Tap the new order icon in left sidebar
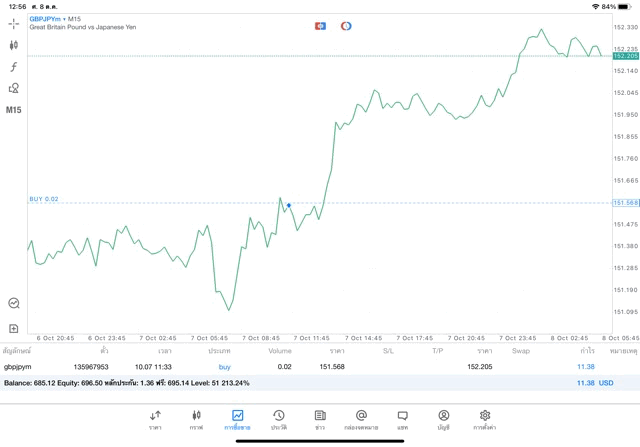This screenshot has height=447, width=640. (14, 328)
